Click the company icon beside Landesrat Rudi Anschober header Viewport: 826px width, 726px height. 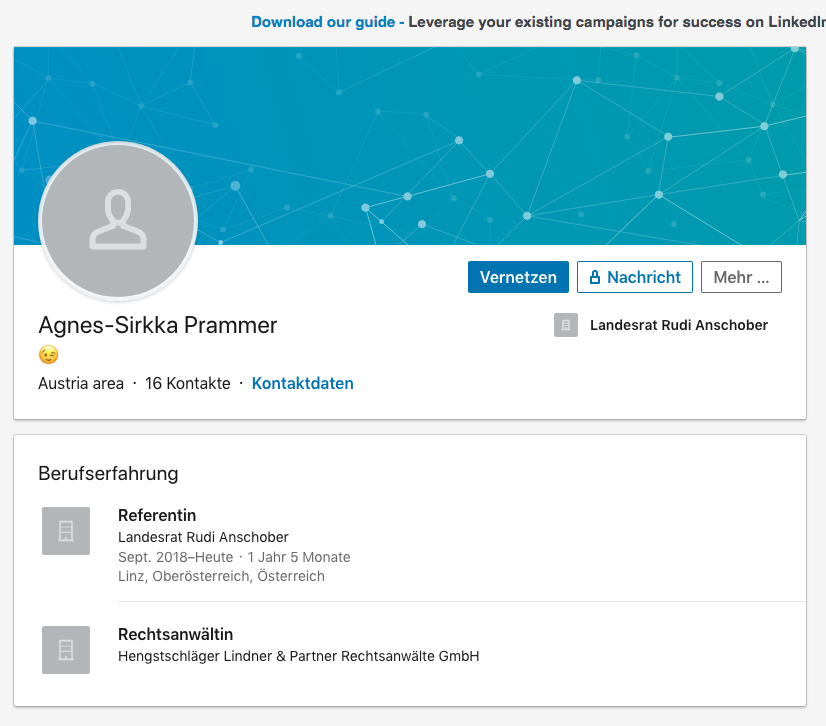coord(566,325)
